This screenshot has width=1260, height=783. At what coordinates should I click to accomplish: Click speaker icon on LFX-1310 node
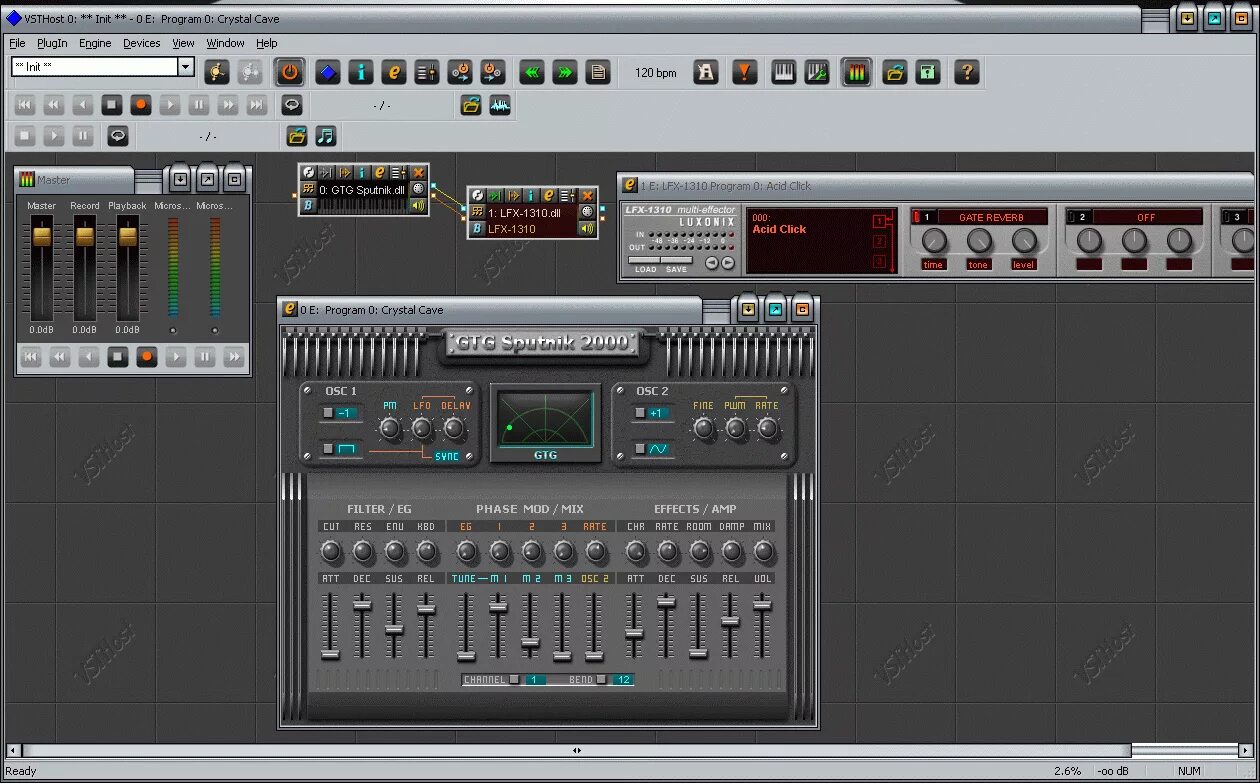587,229
